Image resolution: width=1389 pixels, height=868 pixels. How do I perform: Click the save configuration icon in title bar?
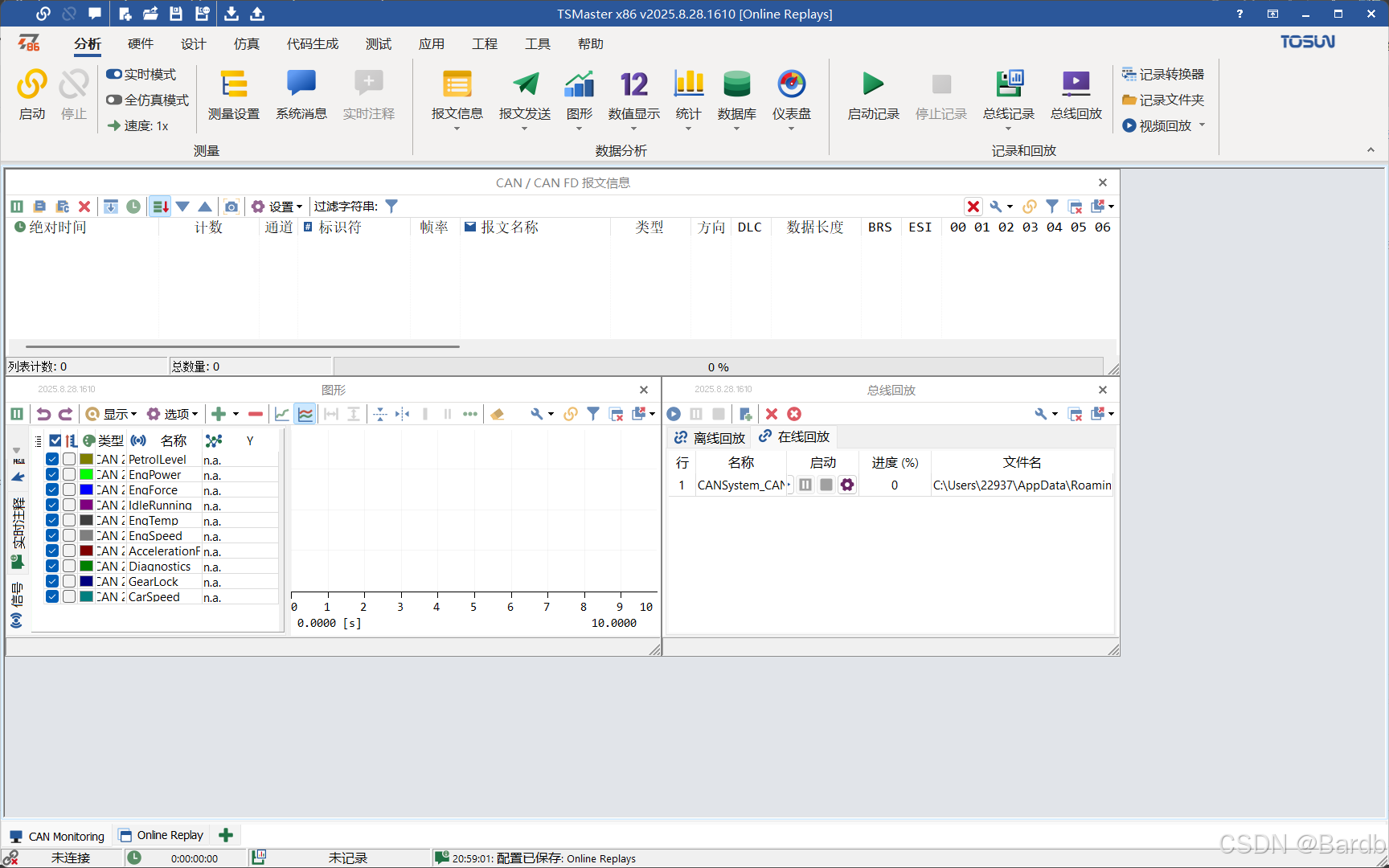point(176,14)
